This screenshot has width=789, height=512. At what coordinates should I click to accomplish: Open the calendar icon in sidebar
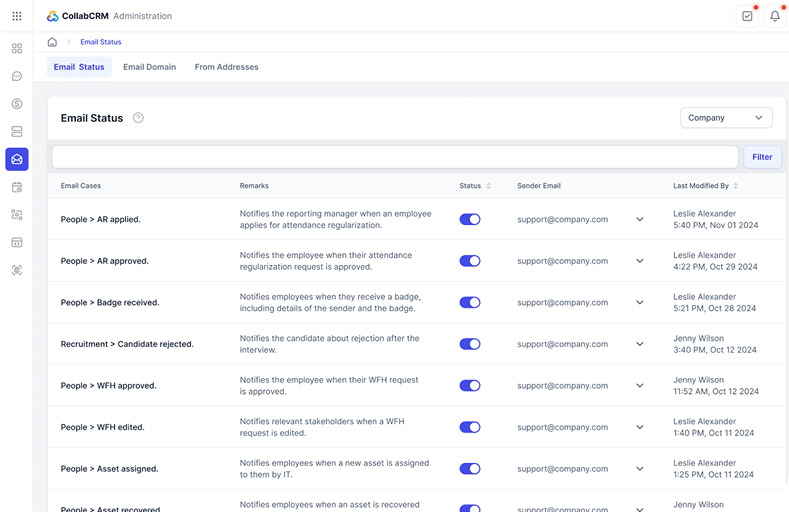(17, 187)
